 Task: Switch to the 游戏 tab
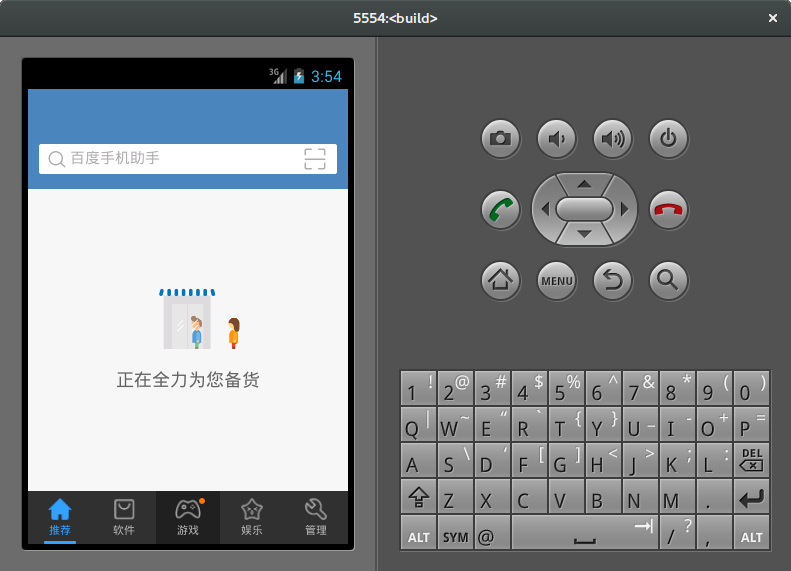coord(188,518)
